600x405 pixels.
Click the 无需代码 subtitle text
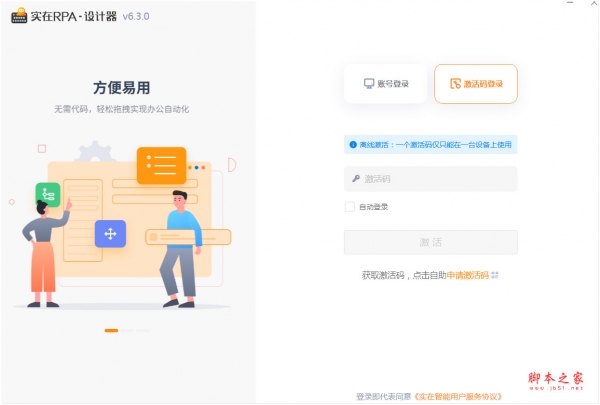coord(122,109)
